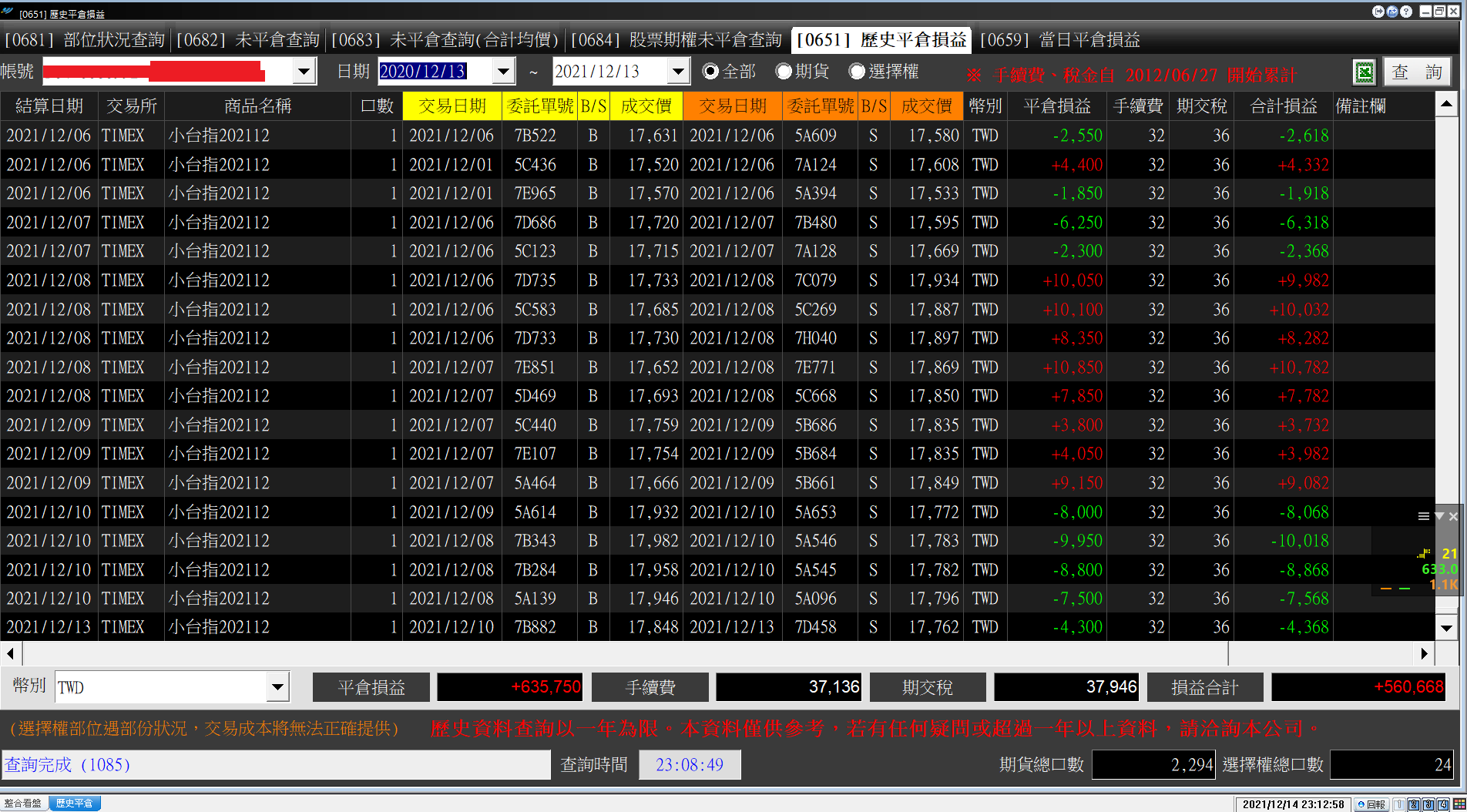
Task: Expand the 帳號 account dropdown
Action: (x=304, y=72)
